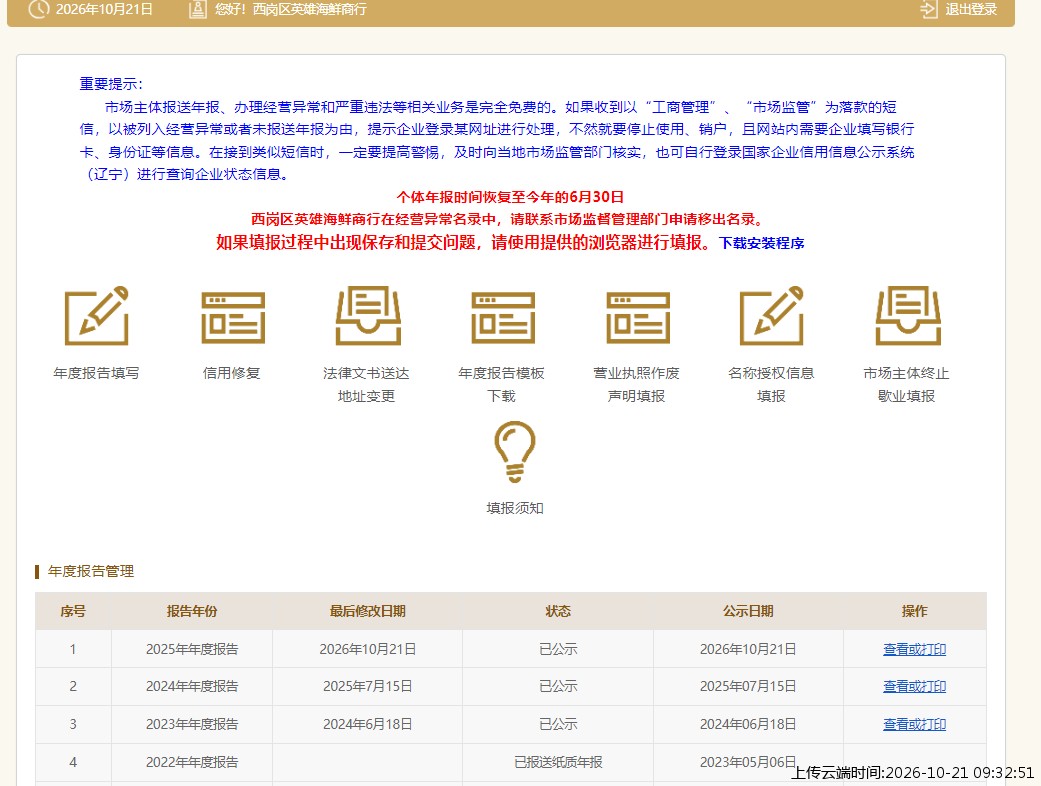Screen dimensions: 1041x786
Task: Select the 2025年年度报告 cell
Action: (192, 649)
